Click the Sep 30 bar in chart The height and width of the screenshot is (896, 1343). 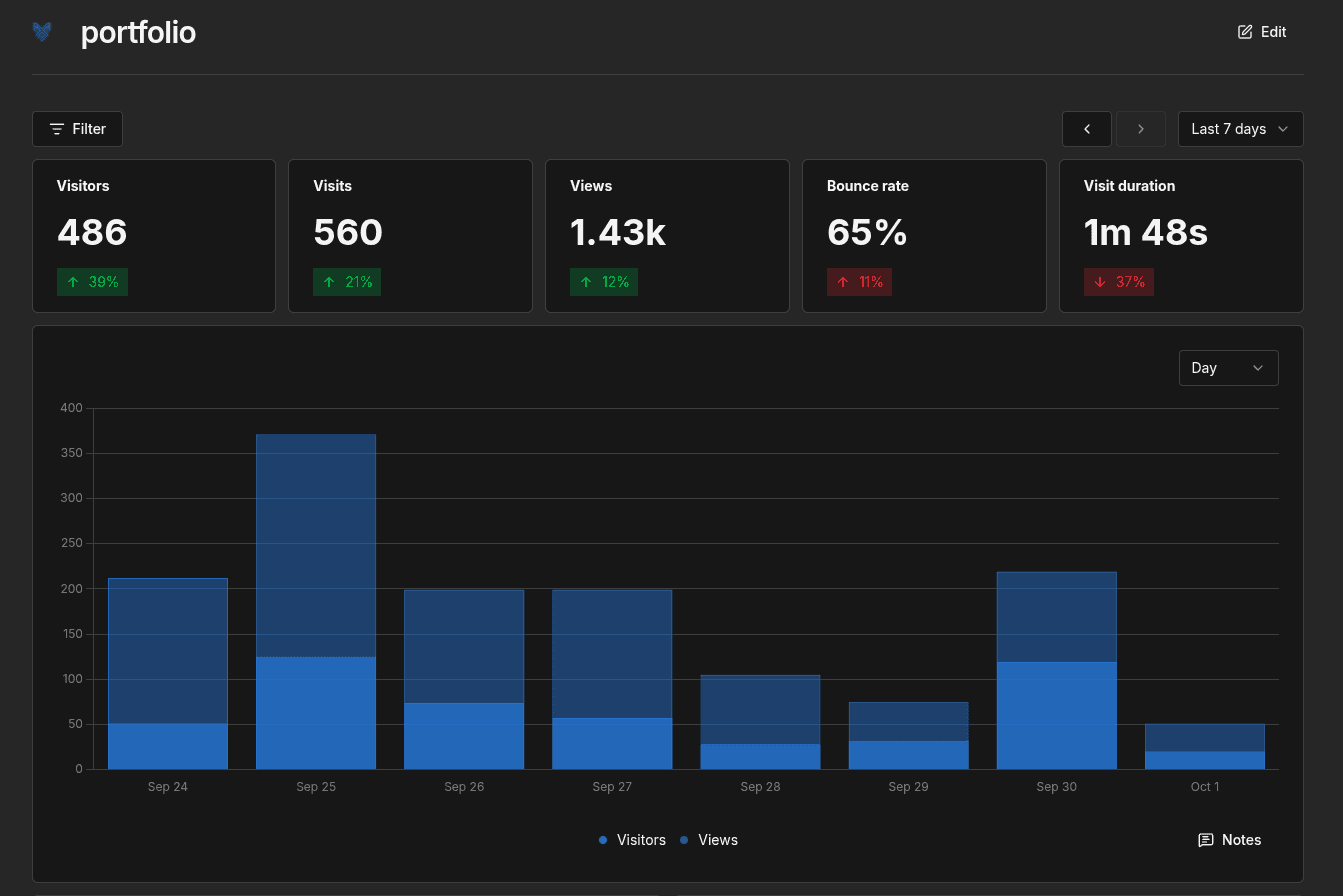(1056, 670)
